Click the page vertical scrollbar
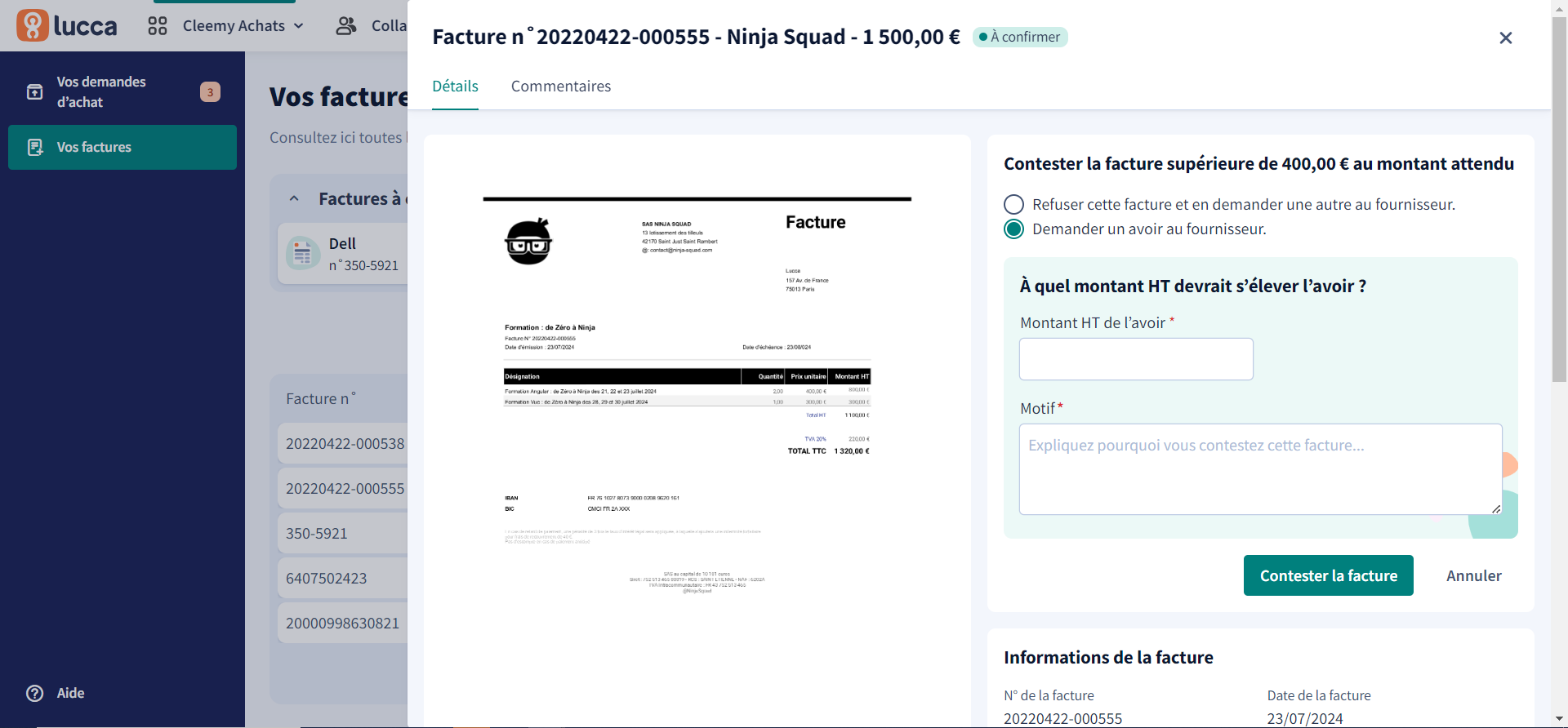This screenshot has width=1568, height=728. coord(1559,199)
